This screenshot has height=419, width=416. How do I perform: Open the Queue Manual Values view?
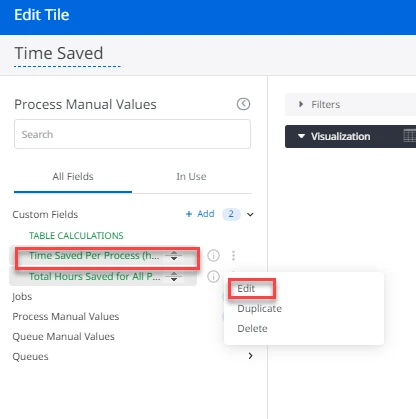[63, 336]
